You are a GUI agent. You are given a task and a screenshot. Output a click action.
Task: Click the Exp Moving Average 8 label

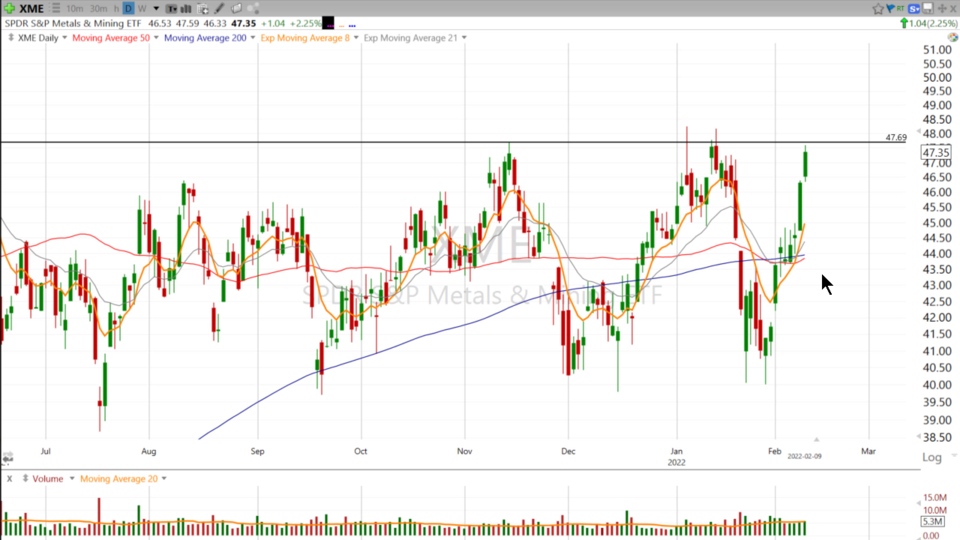(305, 38)
